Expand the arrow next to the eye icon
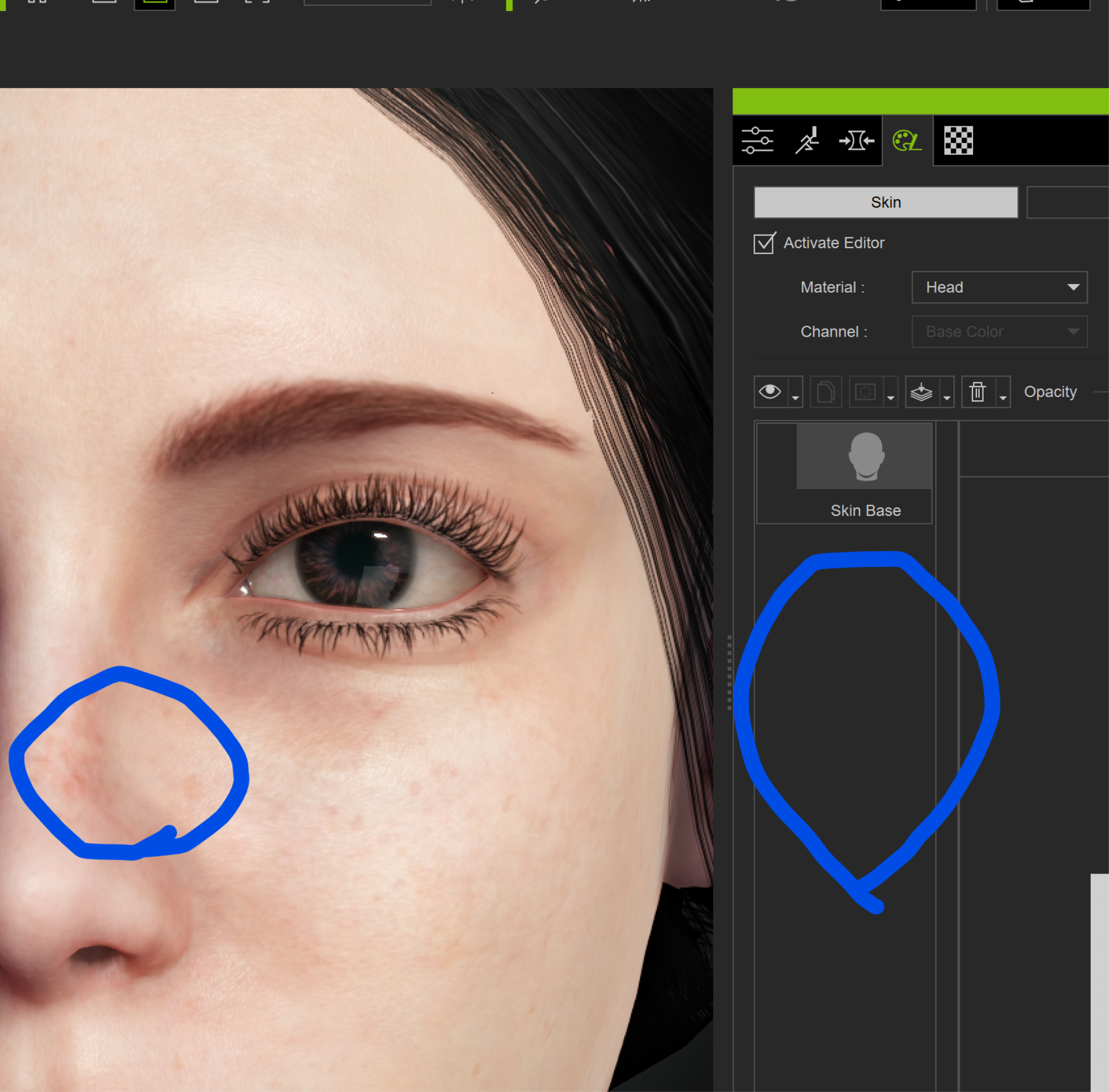The width and height of the screenshot is (1109, 1092). click(x=795, y=392)
